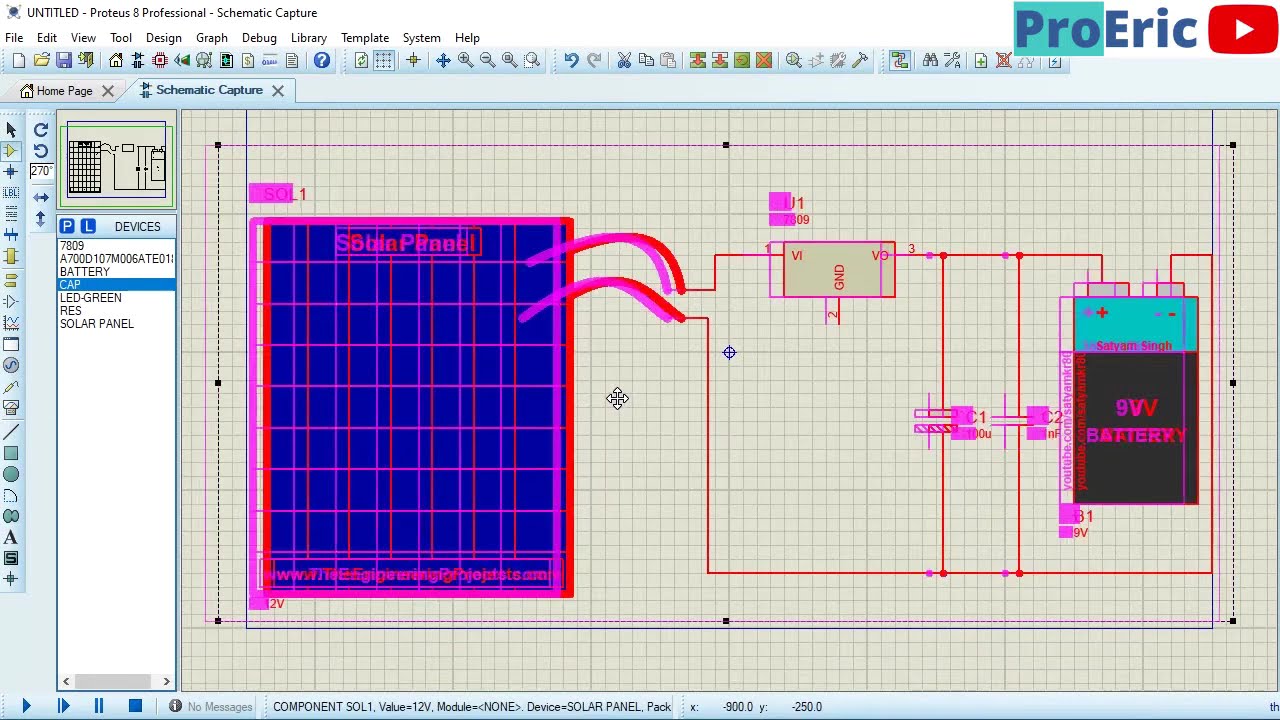This screenshot has height=720, width=1280.
Task: Select the Selection Mode arrow tool
Action: (11, 130)
